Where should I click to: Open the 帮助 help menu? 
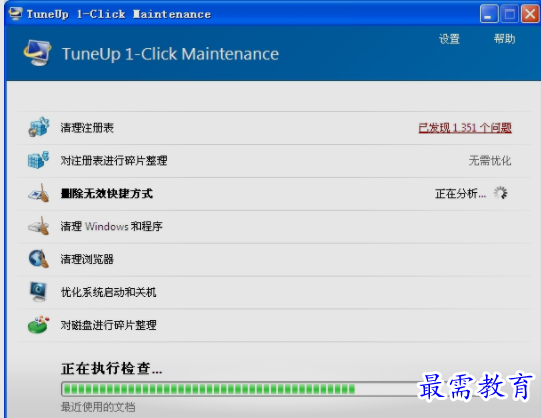[x=504, y=38]
